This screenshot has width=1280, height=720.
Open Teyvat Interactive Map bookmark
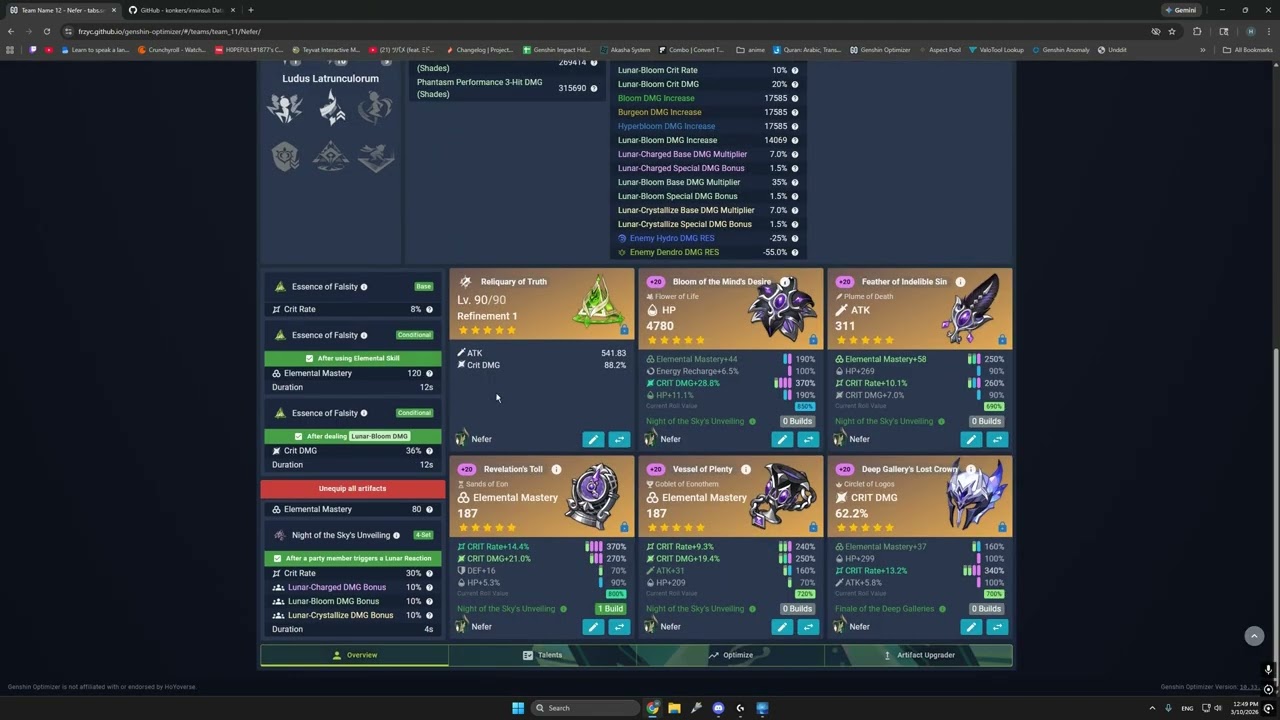point(326,50)
